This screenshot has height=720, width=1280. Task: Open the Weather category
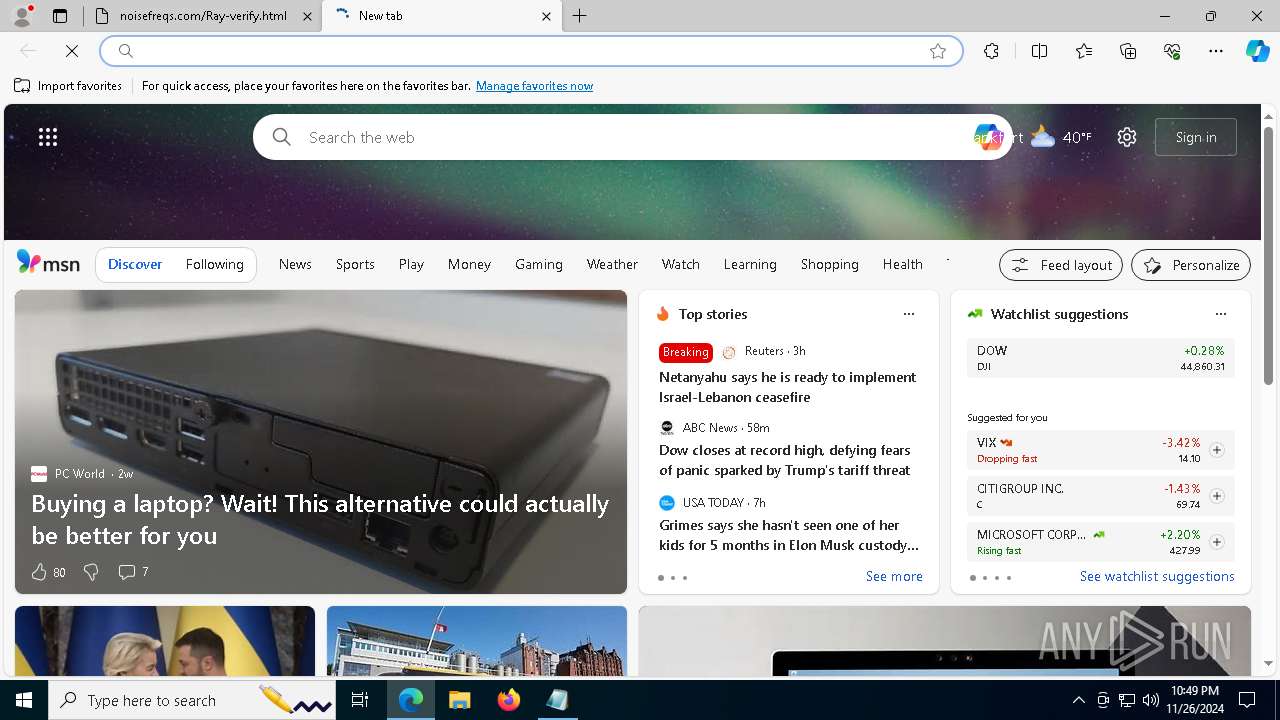coord(612,264)
